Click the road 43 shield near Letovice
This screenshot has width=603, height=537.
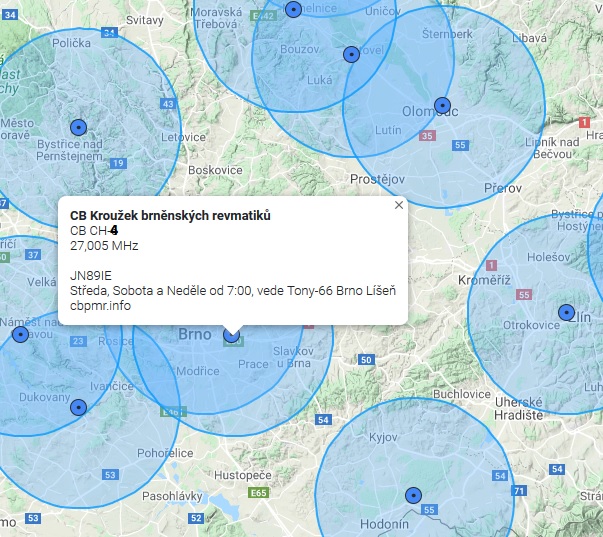tap(168, 104)
